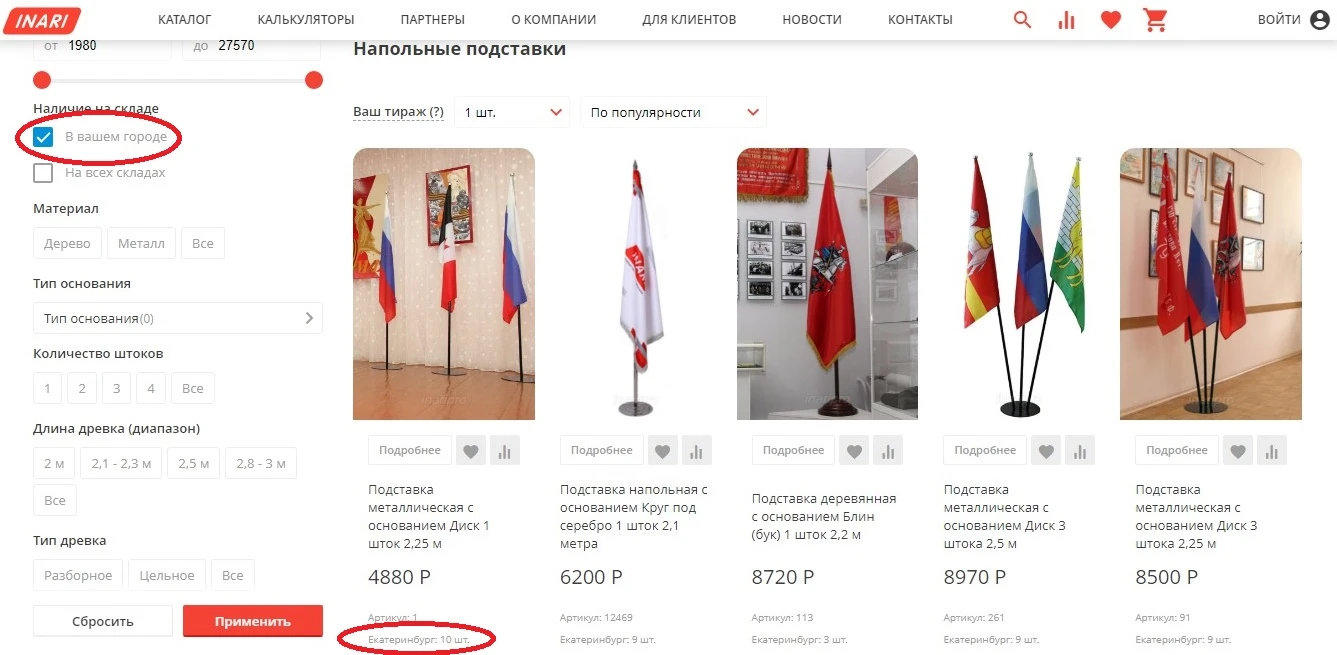Open favorites heart icon in header
The height and width of the screenshot is (655, 1337).
(x=1111, y=19)
